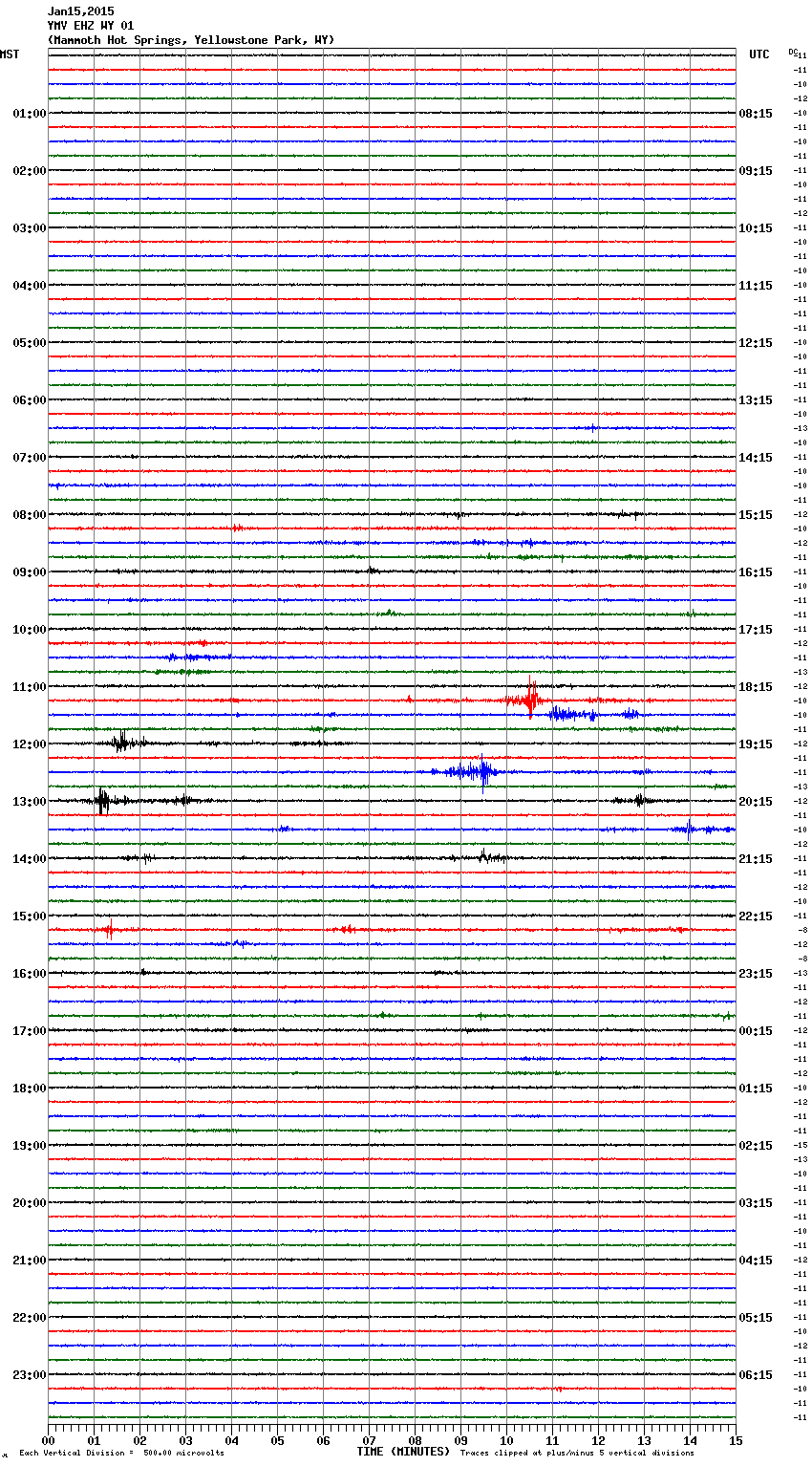Image resolution: width=812 pixels, height=1466 pixels.
Task: Click the 18:15 UTC row label
Action: 756,687
